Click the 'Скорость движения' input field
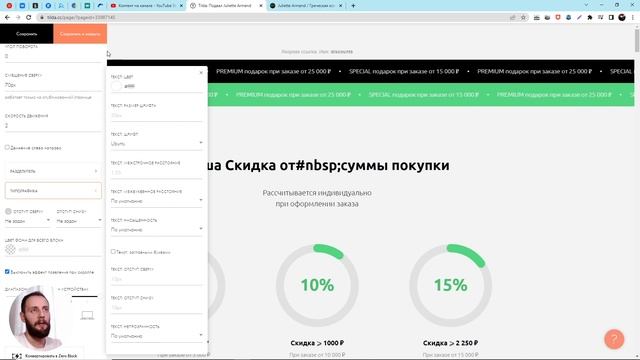The width and height of the screenshot is (640, 360). (x=53, y=126)
